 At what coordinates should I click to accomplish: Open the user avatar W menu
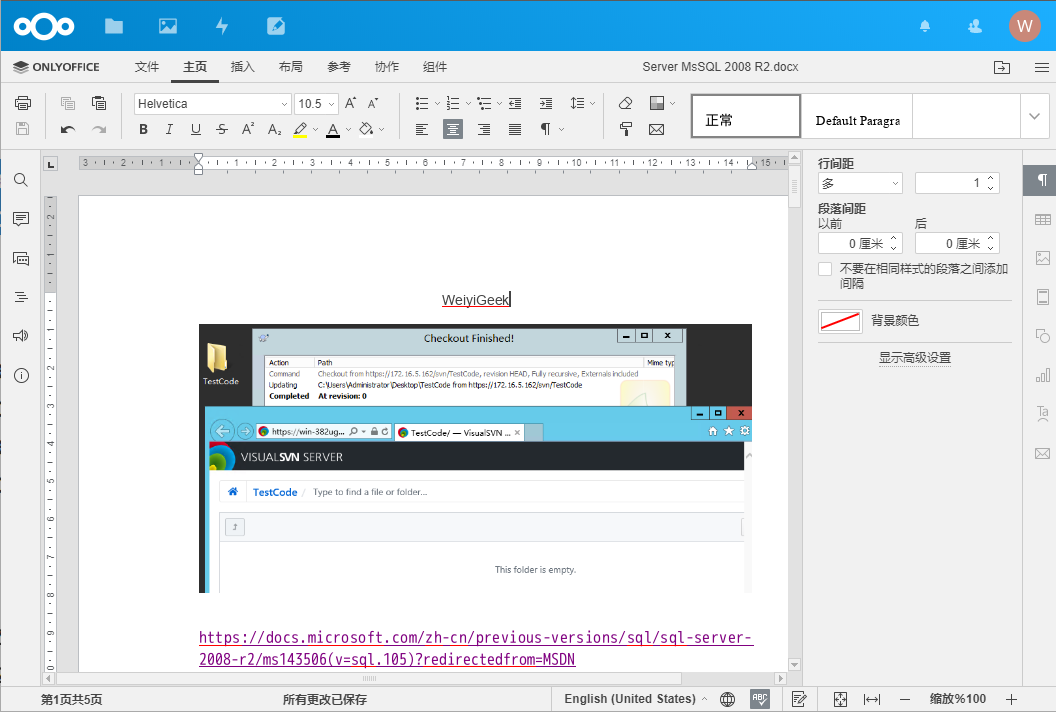coord(1024,26)
